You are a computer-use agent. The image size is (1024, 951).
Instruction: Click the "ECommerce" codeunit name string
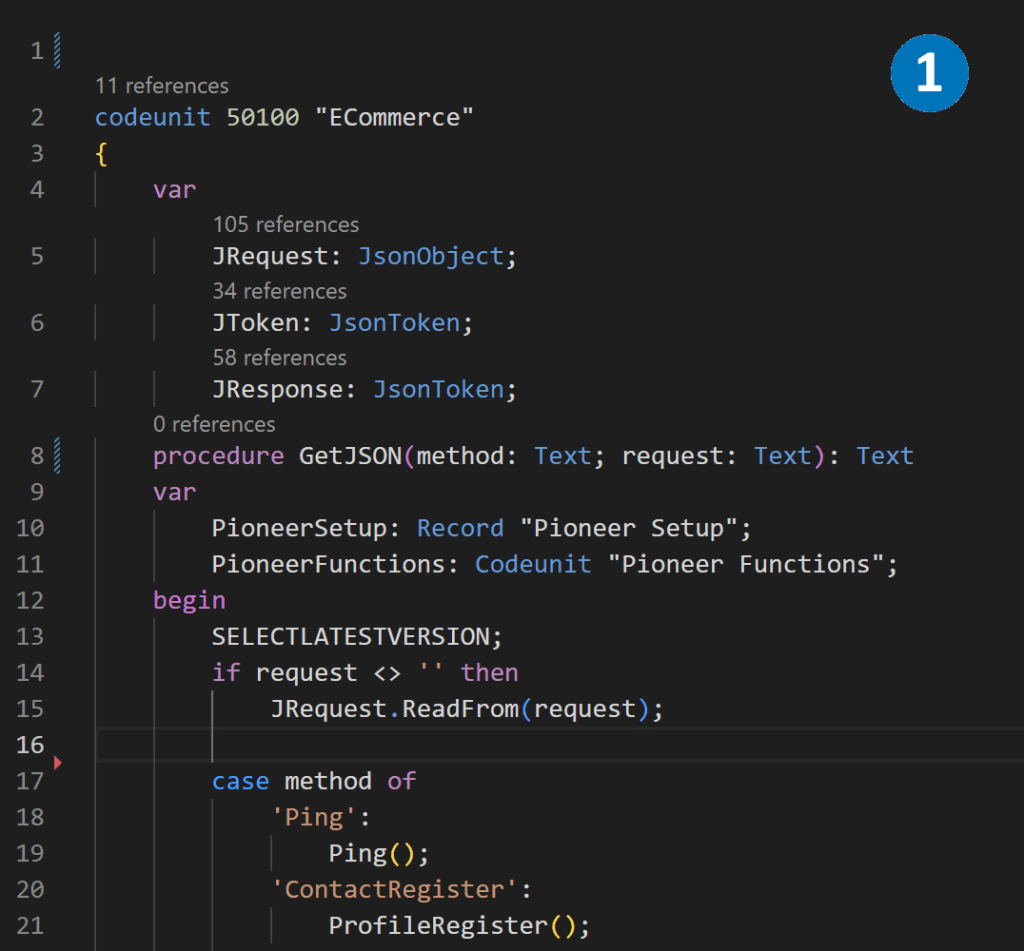(394, 118)
